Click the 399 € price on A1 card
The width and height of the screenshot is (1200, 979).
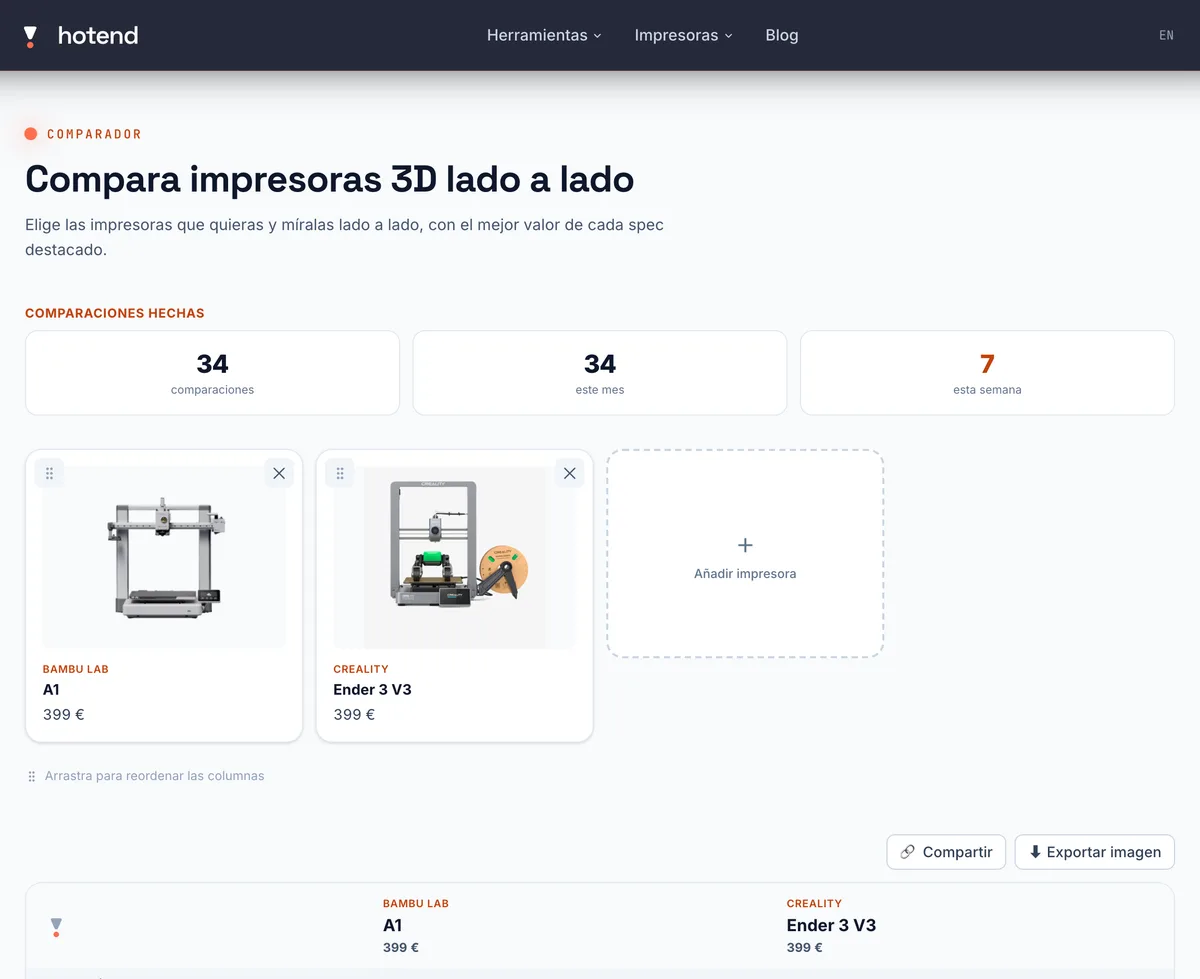click(64, 715)
